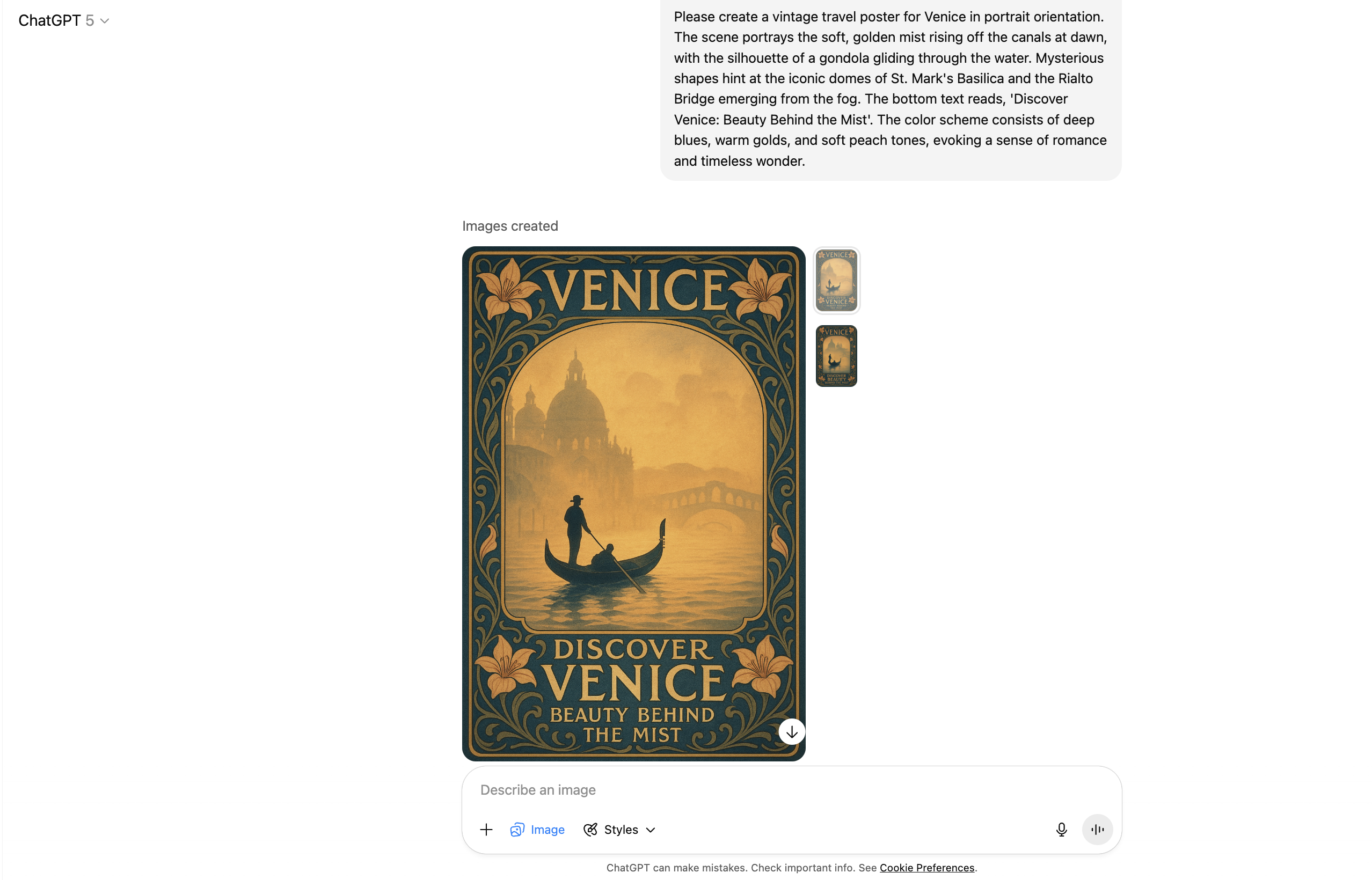Open the Cookie Preferences link
This screenshot has width=1372, height=880.
(x=926, y=868)
